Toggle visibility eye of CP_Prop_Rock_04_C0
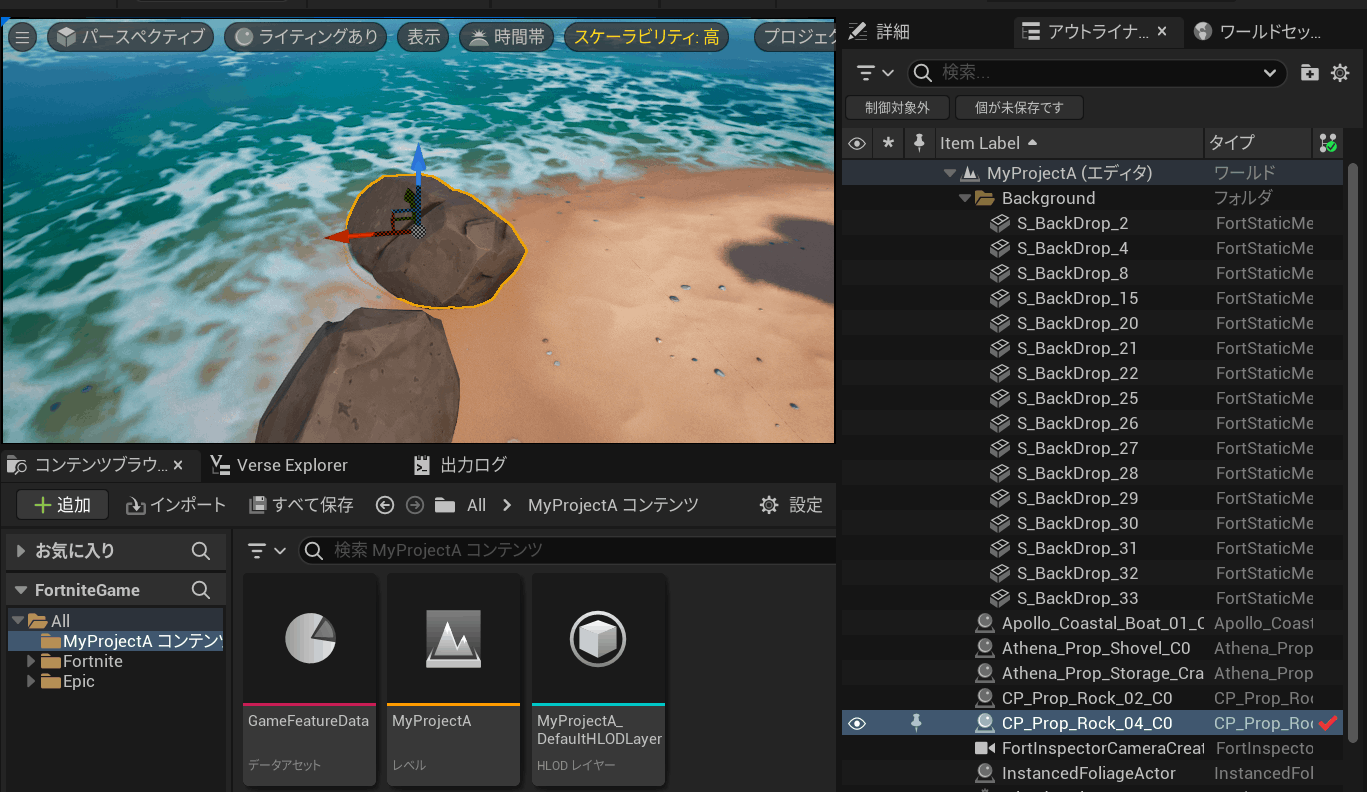The width and height of the screenshot is (1367, 792). (x=857, y=723)
